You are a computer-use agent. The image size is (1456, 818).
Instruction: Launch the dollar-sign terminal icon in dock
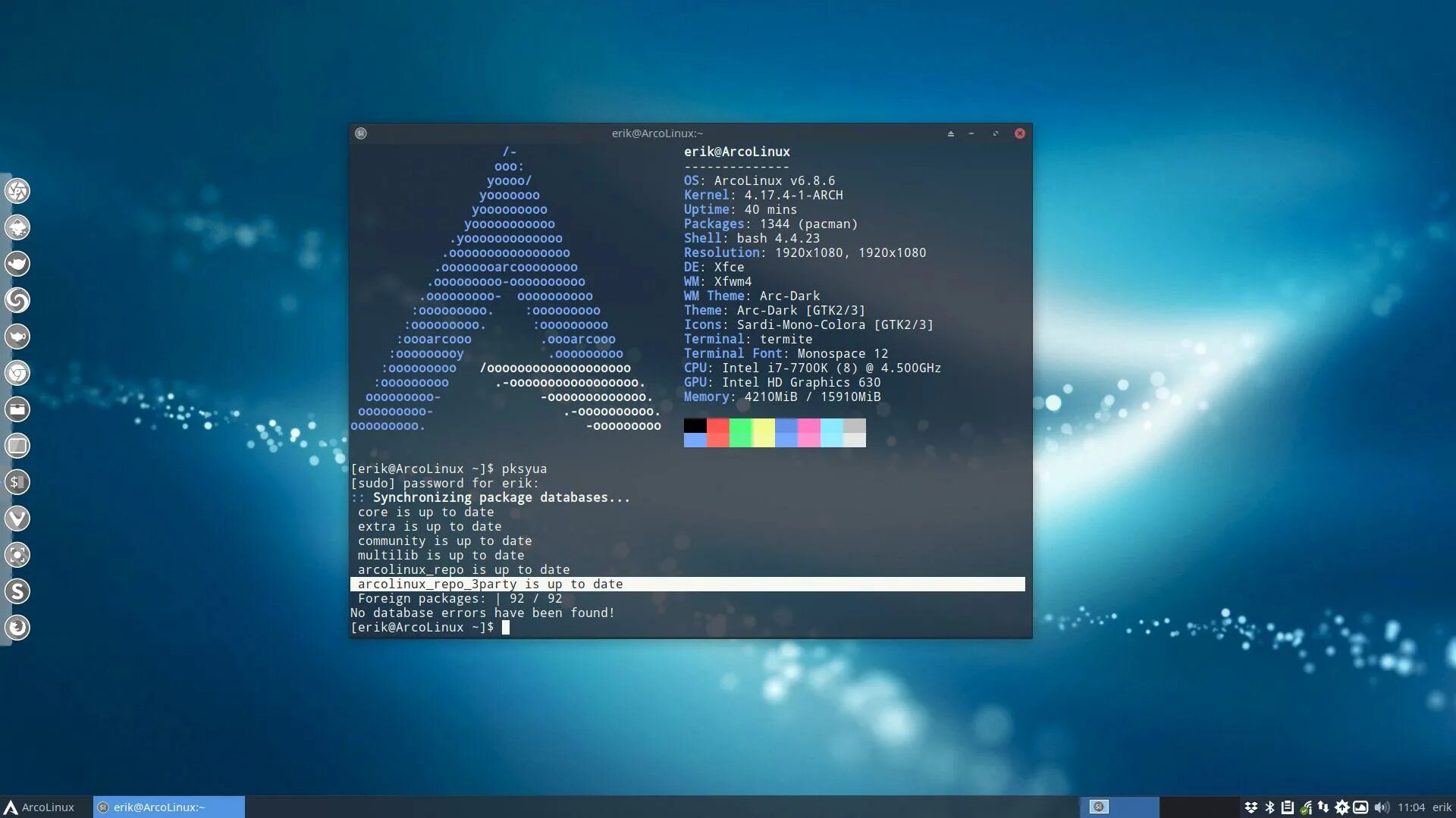[x=17, y=482]
